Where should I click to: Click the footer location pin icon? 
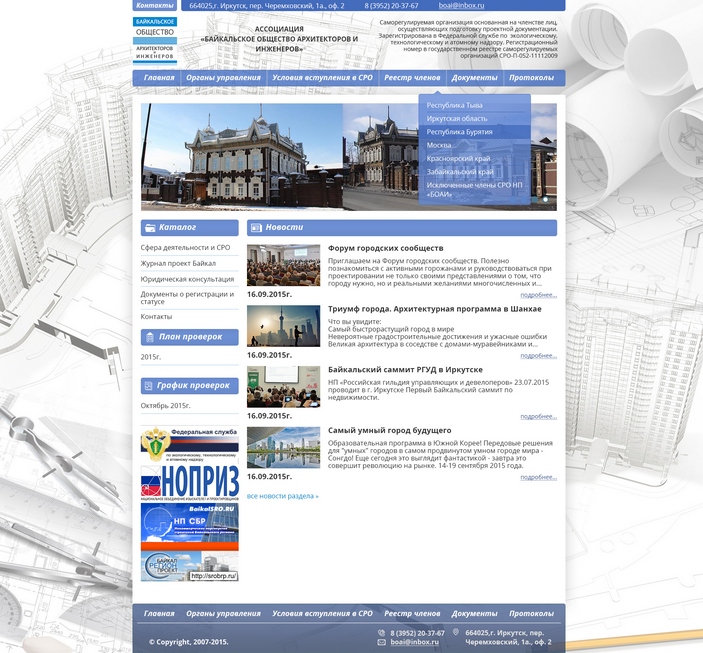[x=456, y=632]
